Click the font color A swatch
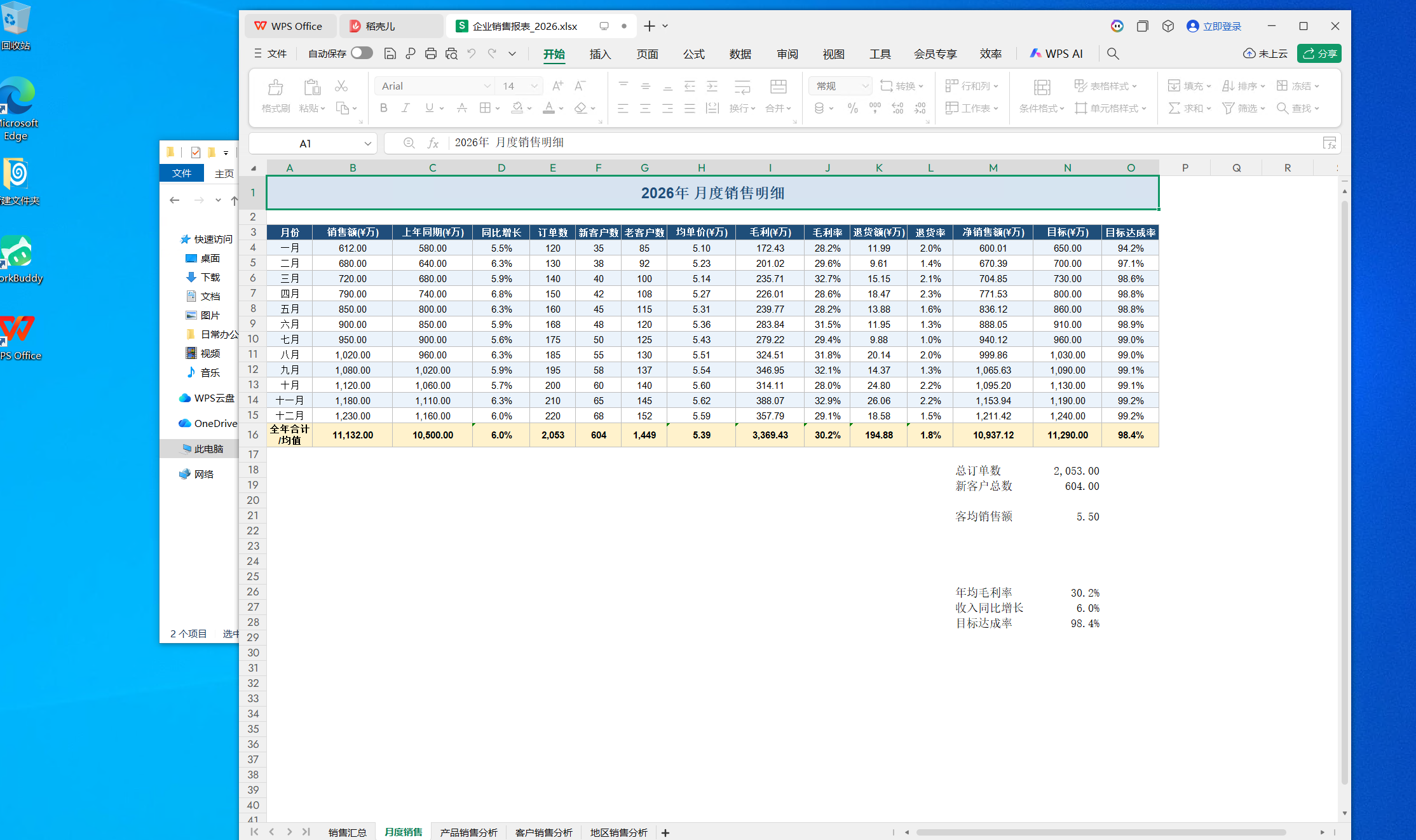Screen dimensions: 1416x840 pos(548,108)
